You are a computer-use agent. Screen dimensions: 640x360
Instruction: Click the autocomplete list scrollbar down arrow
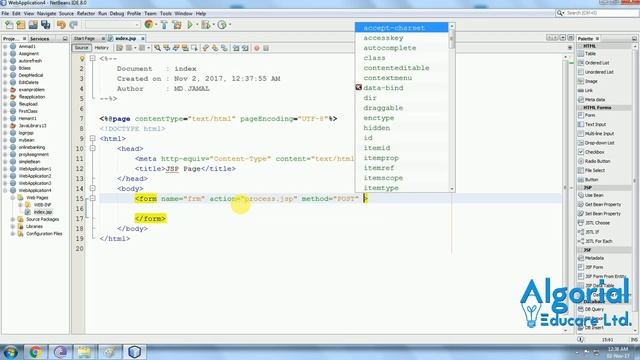(x=452, y=189)
